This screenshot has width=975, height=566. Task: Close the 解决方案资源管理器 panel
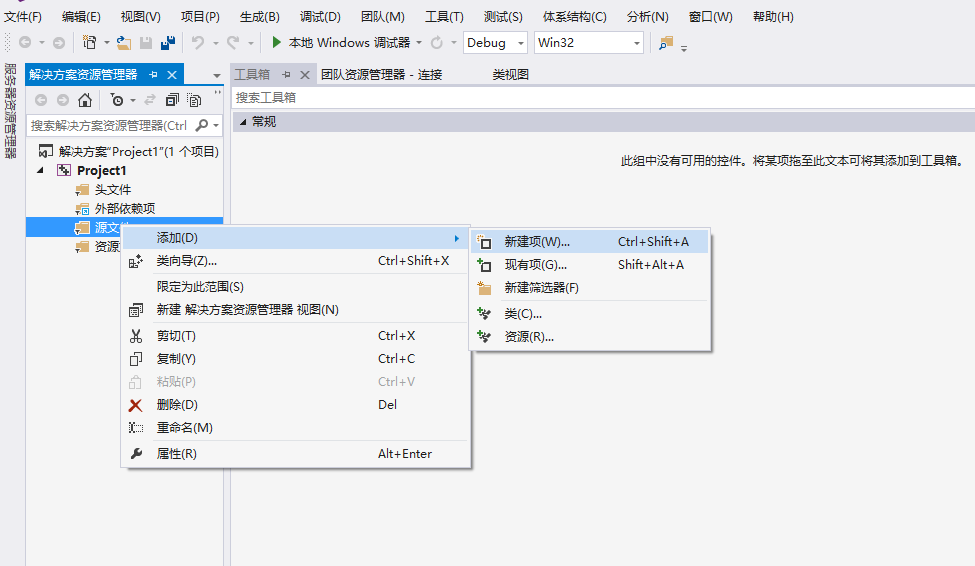(x=172, y=75)
